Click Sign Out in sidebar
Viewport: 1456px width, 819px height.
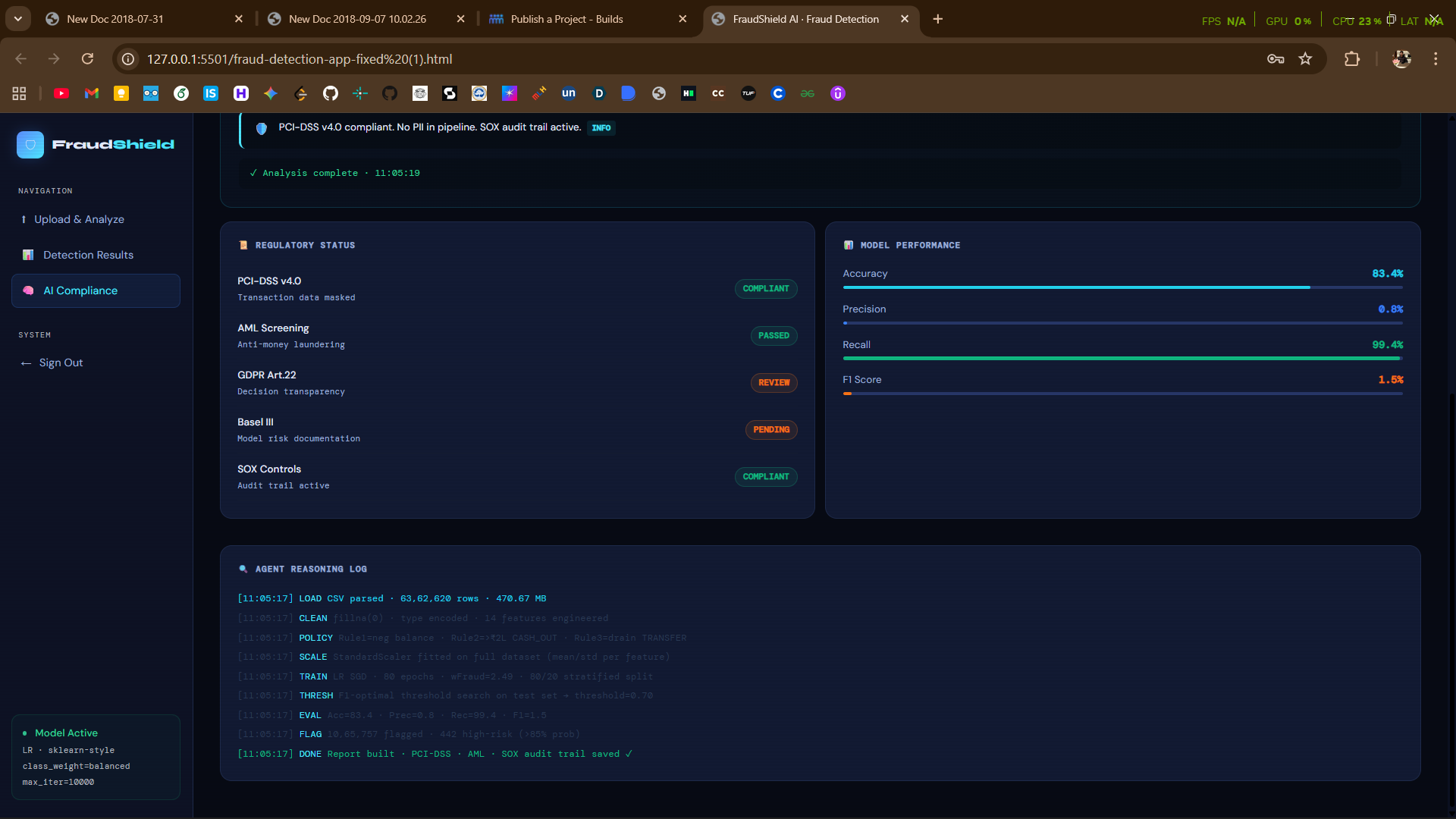pyautogui.click(x=96, y=362)
